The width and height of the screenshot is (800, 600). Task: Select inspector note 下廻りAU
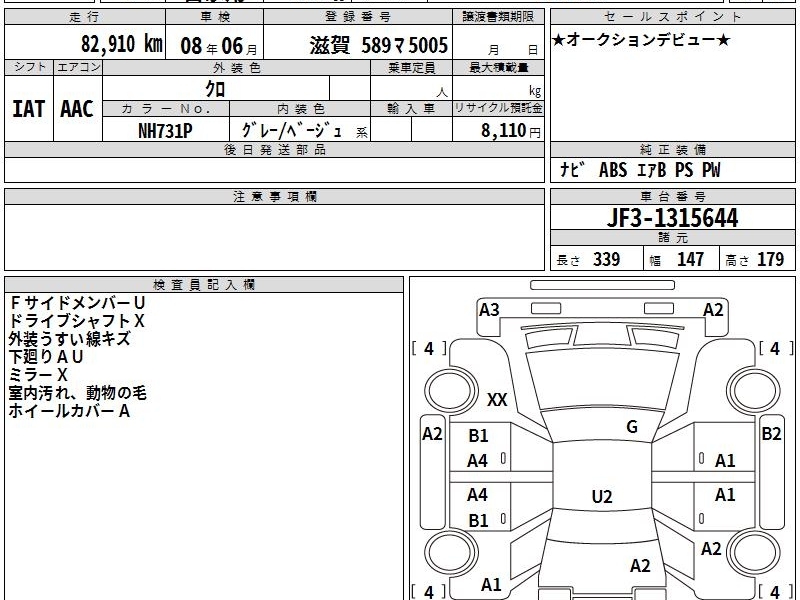pos(46,357)
